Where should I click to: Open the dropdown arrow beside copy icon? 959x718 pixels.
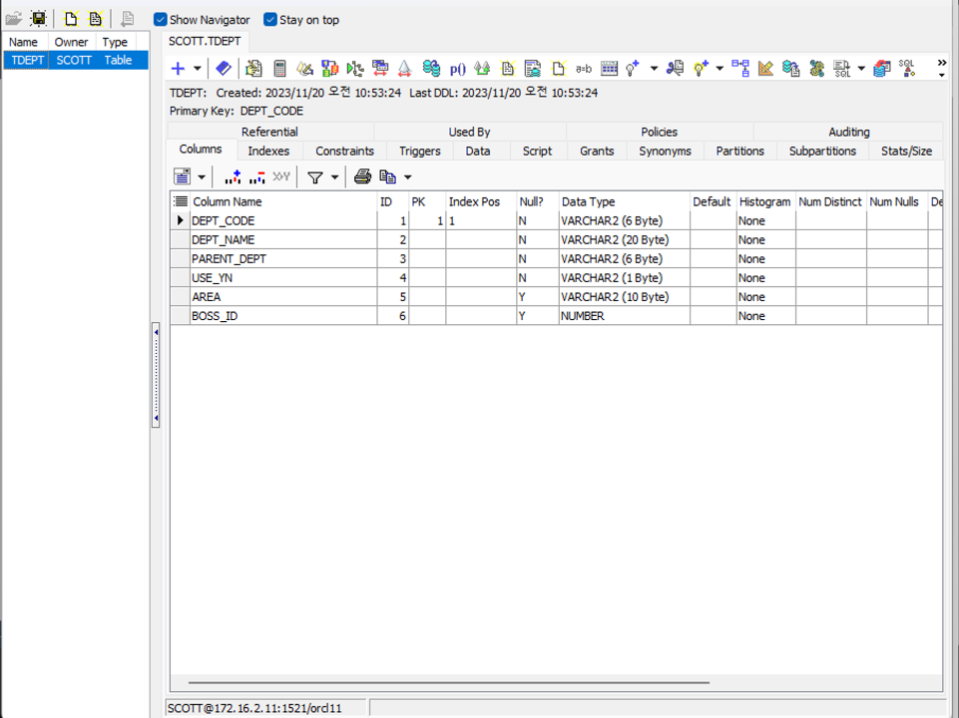pyautogui.click(x=408, y=177)
